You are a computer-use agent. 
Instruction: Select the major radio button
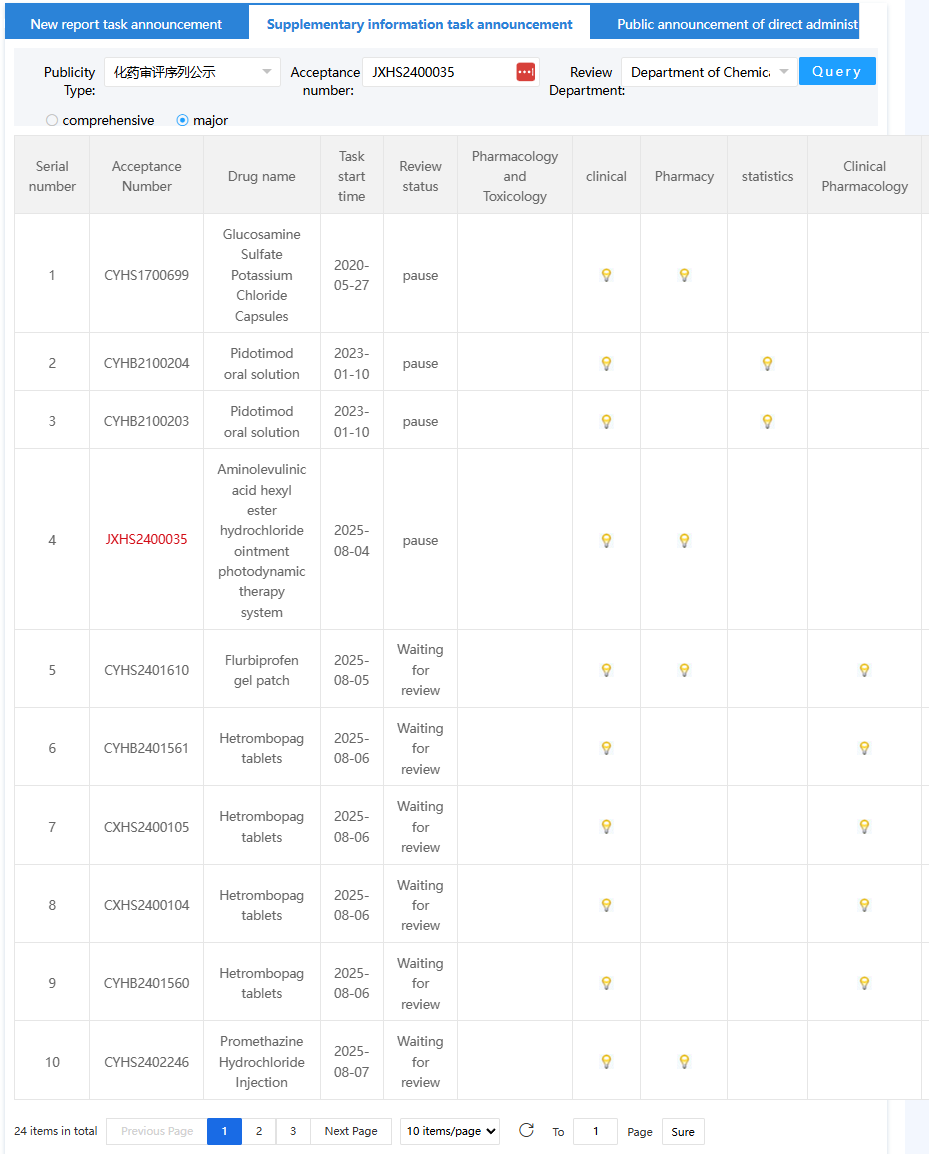182,120
